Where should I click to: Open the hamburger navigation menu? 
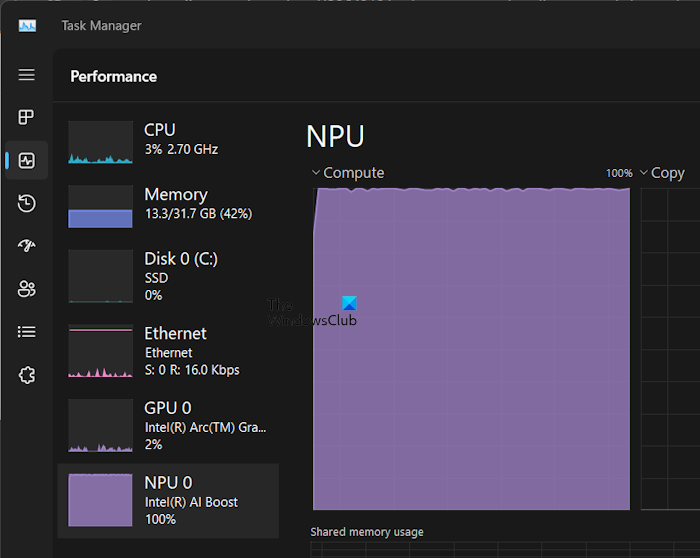[27, 75]
